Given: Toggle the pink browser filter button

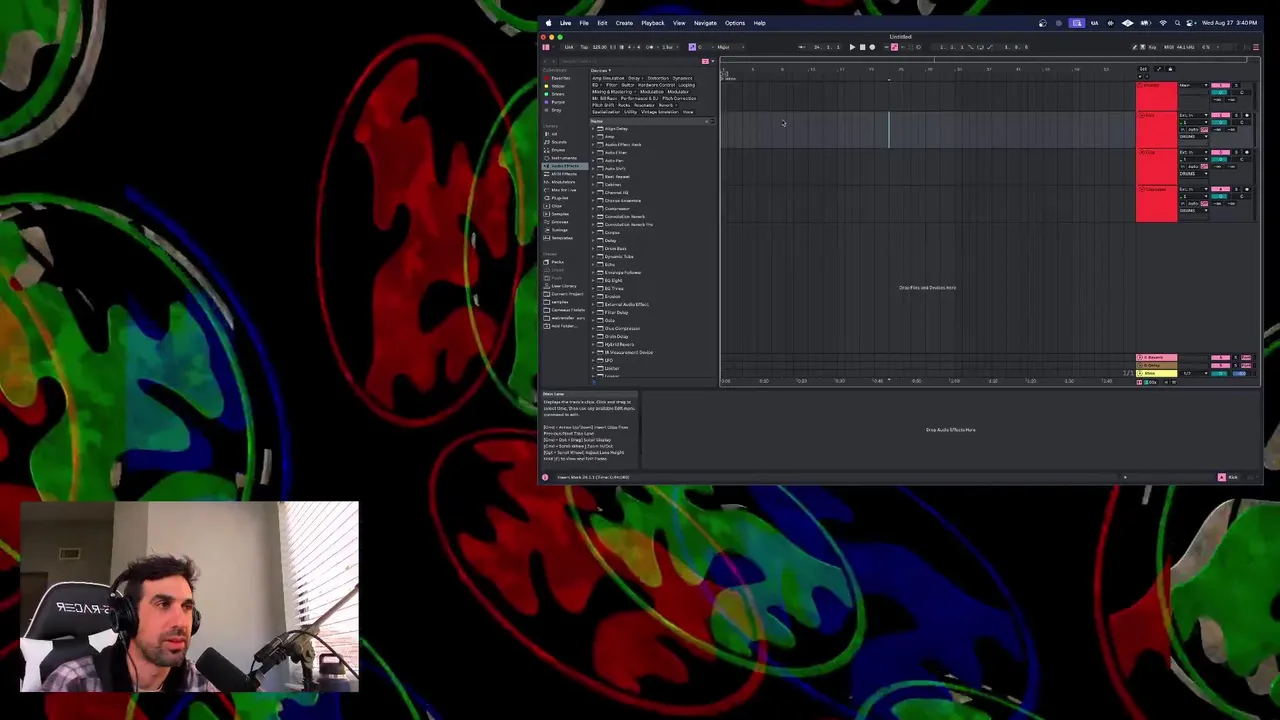Looking at the screenshot, I should (705, 61).
